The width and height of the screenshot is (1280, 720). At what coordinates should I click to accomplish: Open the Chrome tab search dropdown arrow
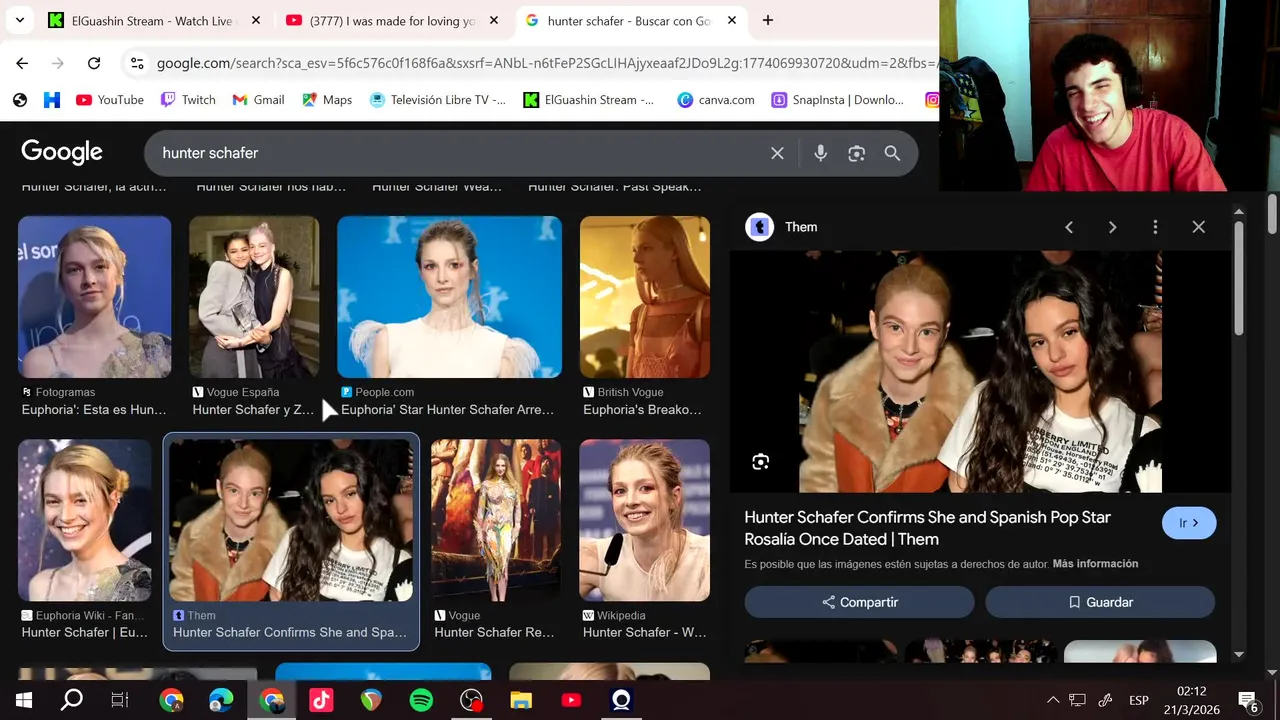pyautogui.click(x=19, y=20)
